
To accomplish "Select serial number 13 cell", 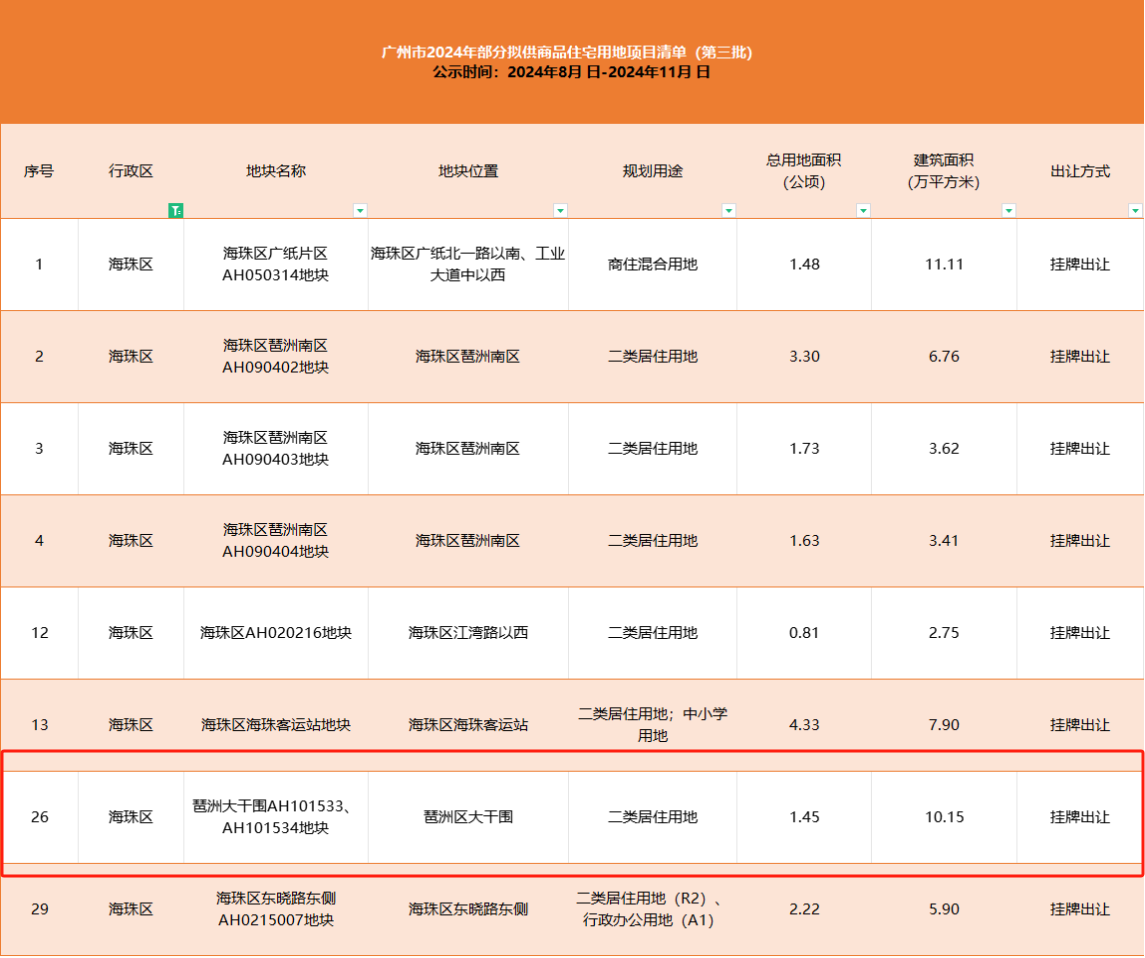I will (x=39, y=724).
